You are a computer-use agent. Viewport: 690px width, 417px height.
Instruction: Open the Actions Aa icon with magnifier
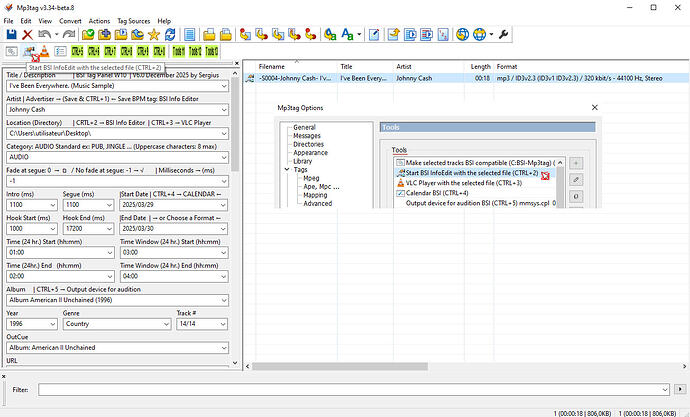tap(330, 34)
